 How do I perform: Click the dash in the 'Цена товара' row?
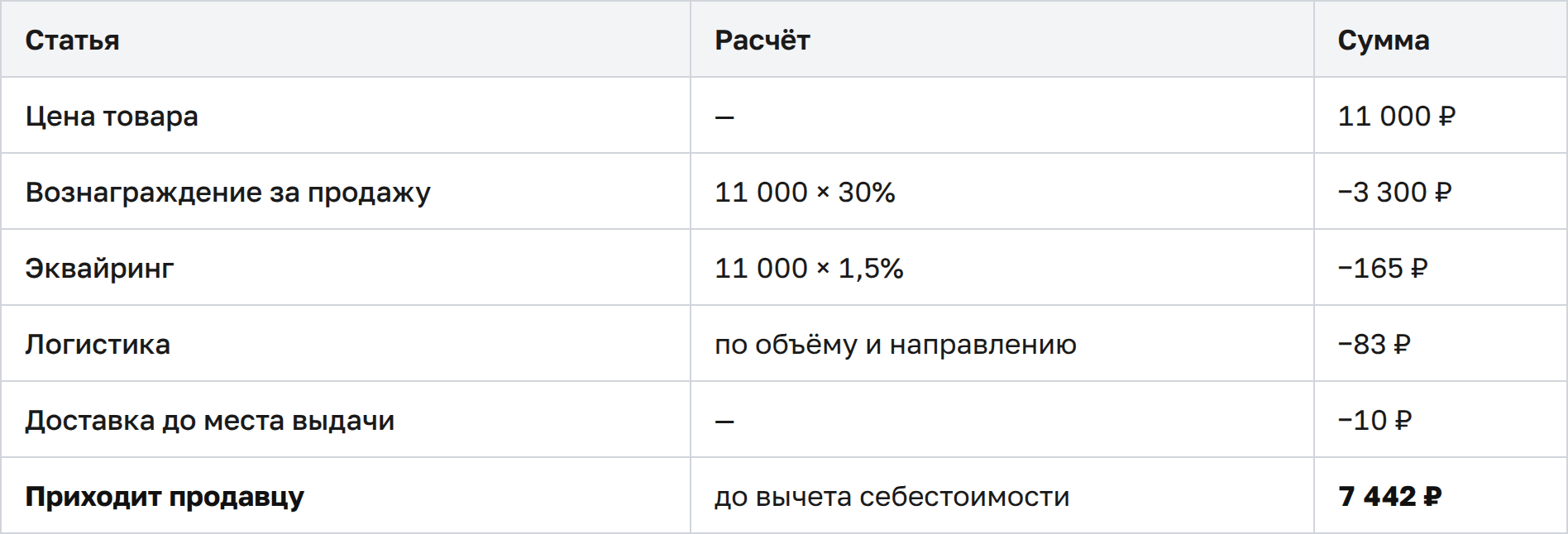pos(724,117)
